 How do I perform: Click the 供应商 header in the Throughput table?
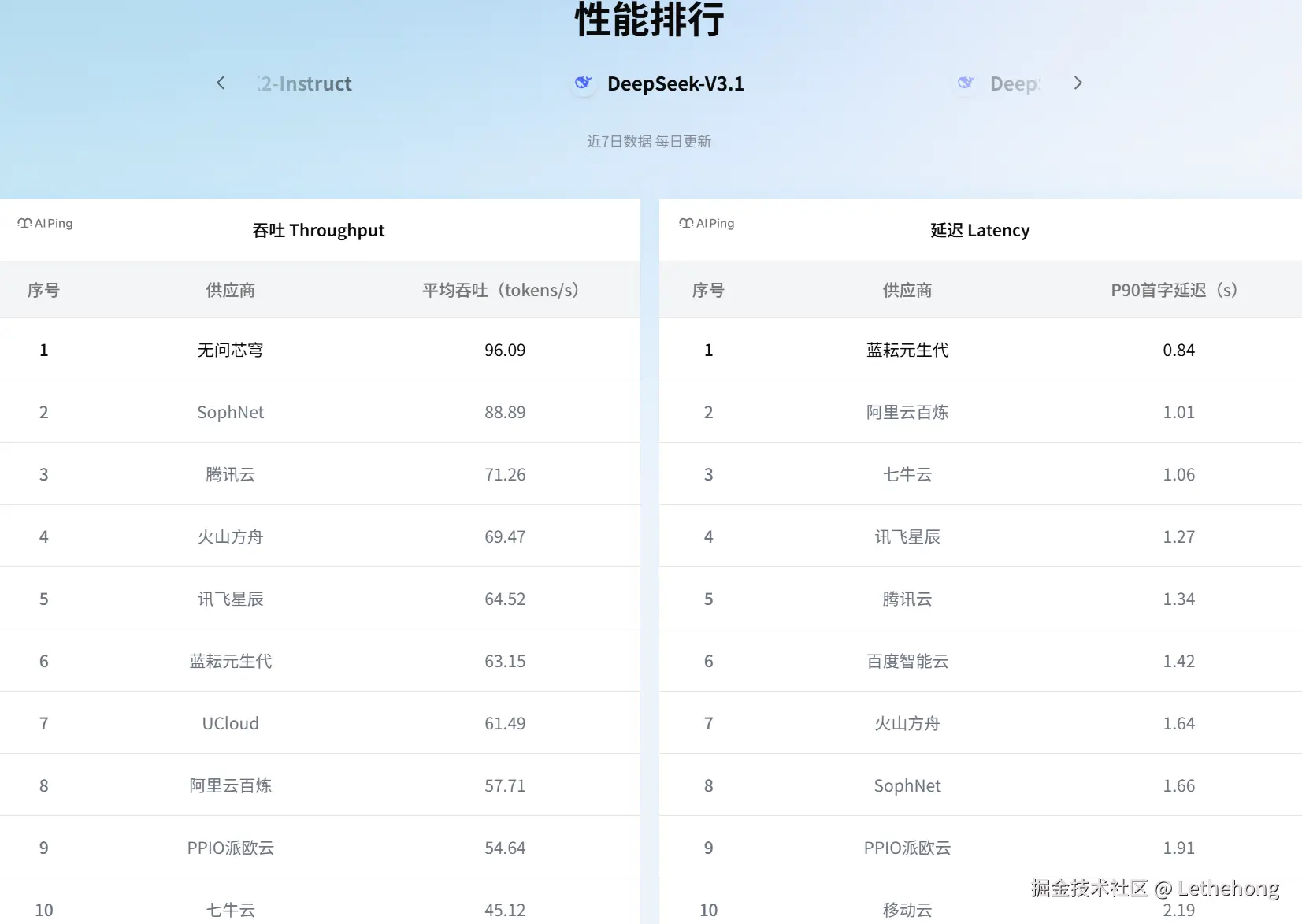[x=231, y=290]
